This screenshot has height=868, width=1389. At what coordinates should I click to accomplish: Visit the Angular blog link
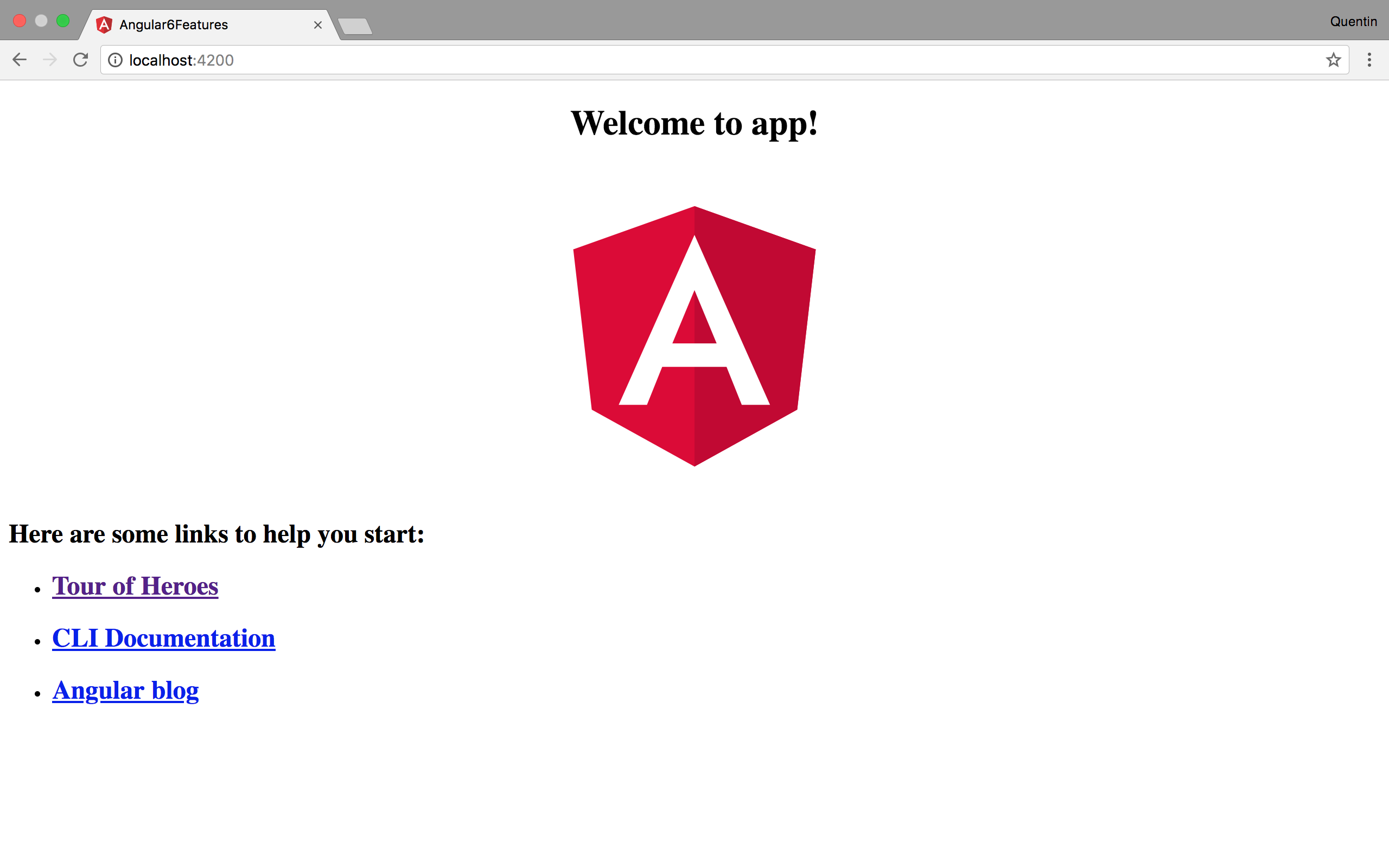pos(125,691)
